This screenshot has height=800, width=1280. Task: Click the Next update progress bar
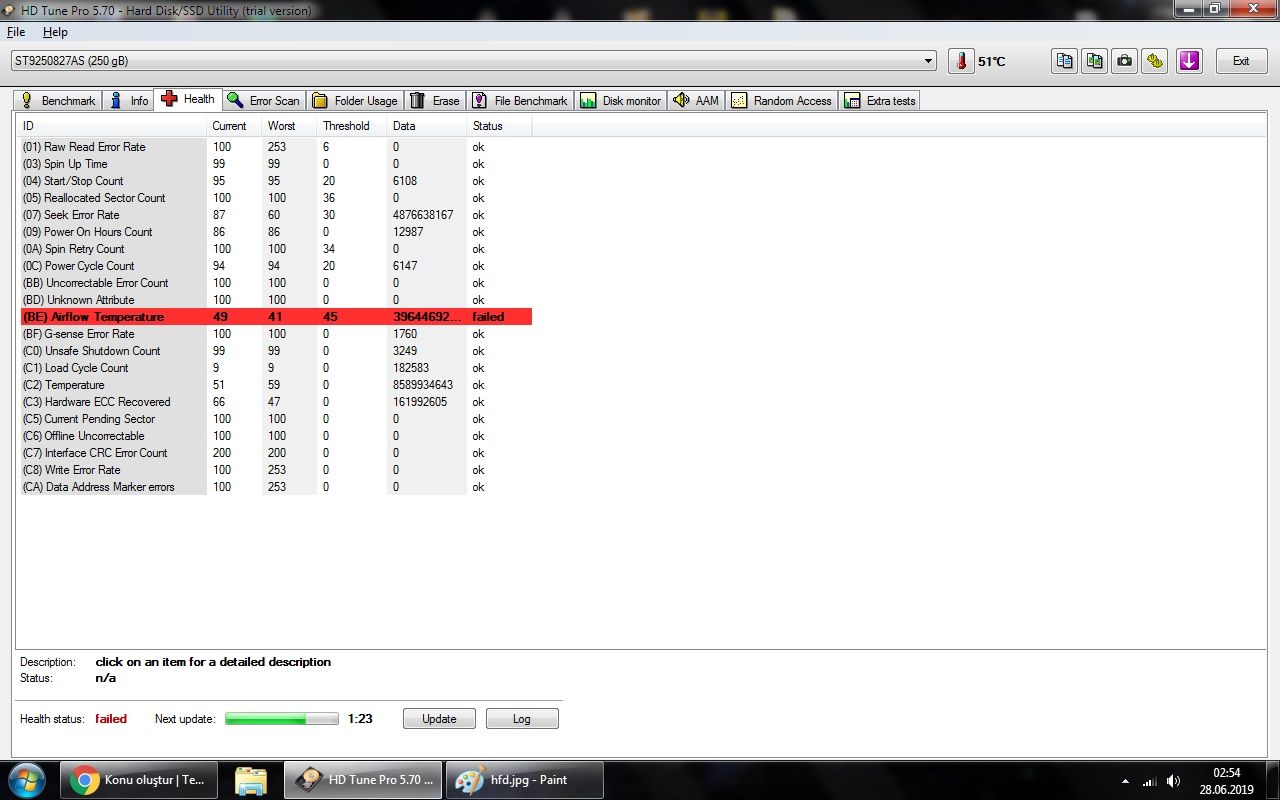click(282, 719)
